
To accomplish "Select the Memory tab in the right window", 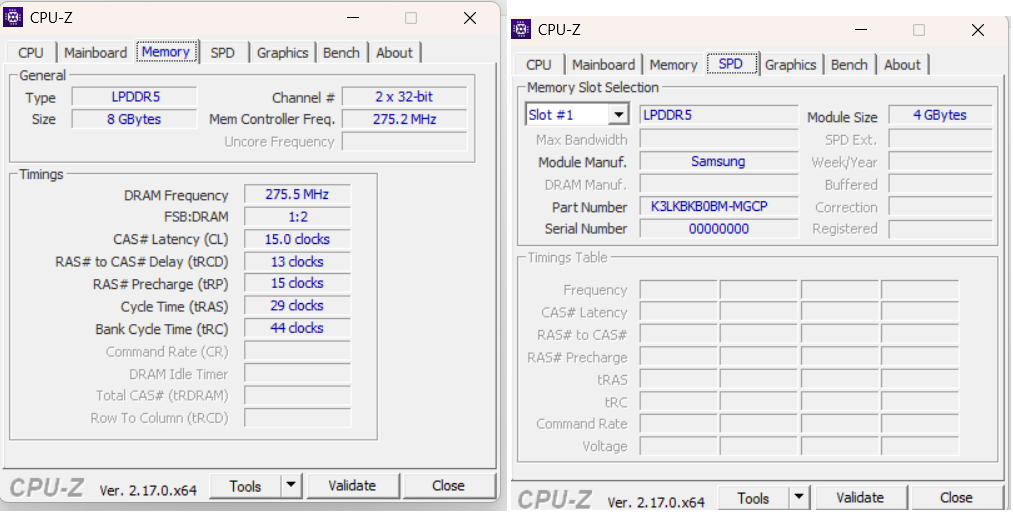I will pyautogui.click(x=673, y=64).
